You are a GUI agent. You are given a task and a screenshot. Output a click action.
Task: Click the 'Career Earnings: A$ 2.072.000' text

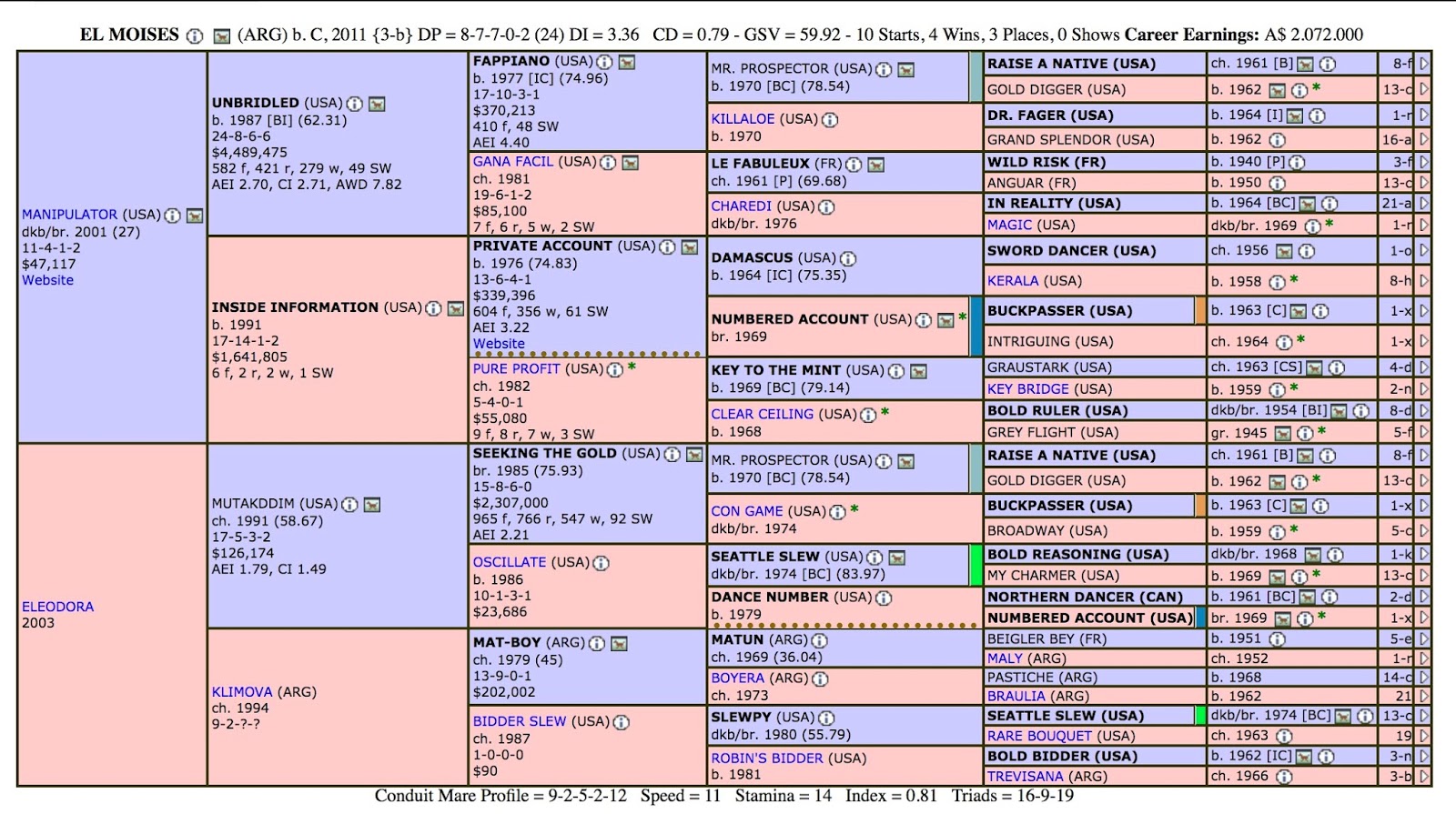[1244, 35]
